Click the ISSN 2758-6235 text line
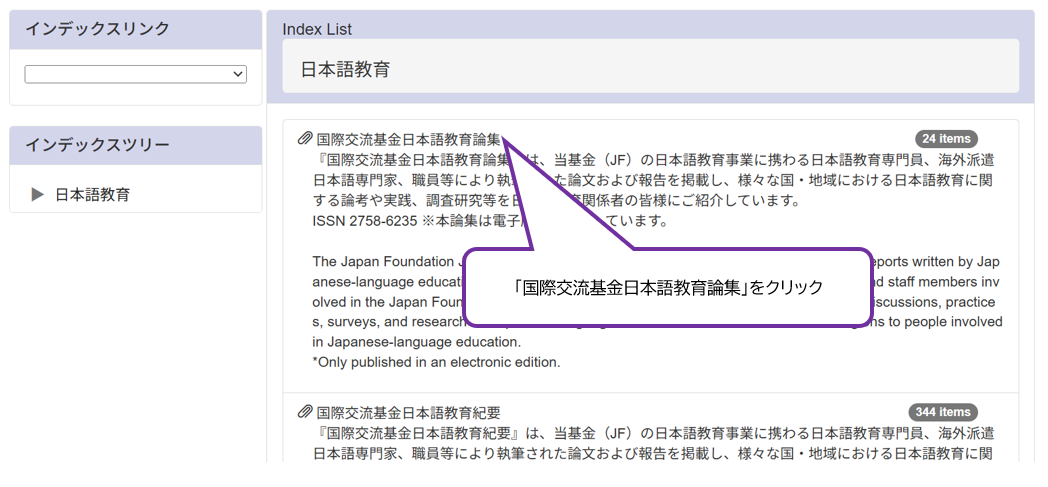 [490, 221]
